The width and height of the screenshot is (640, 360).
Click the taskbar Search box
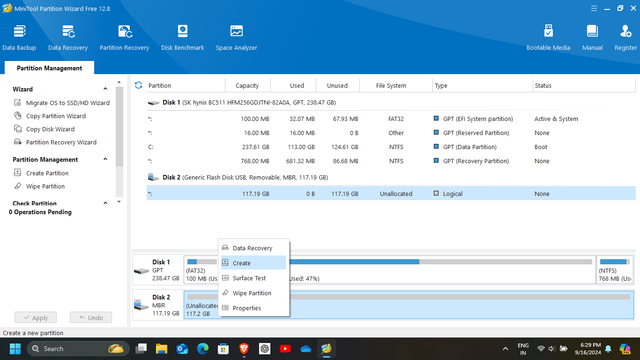[78, 349]
